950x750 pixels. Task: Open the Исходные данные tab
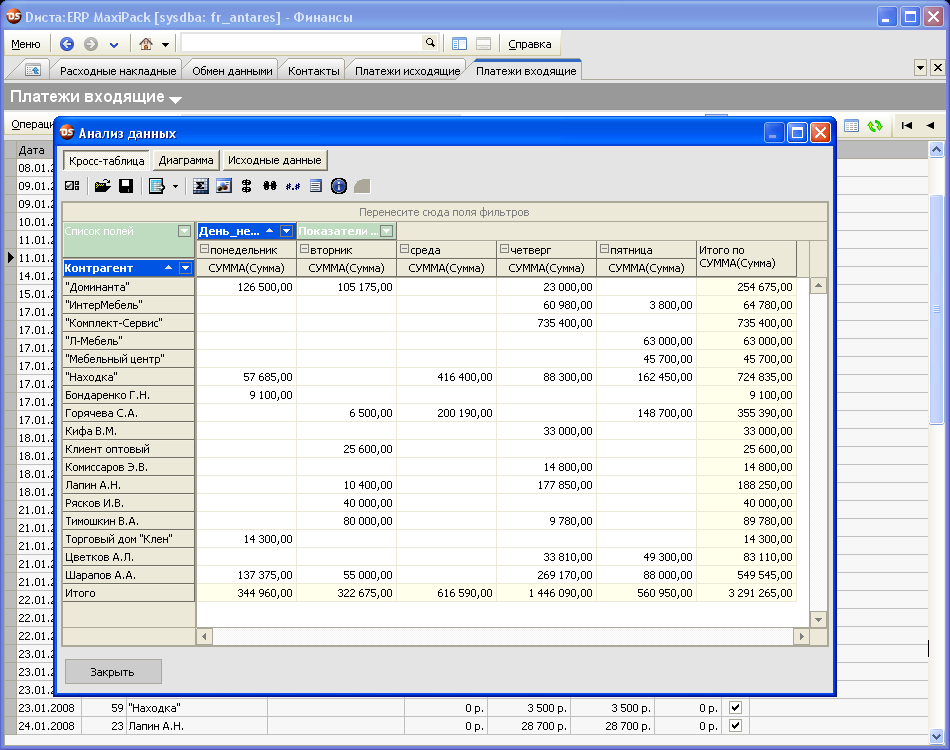tap(274, 160)
